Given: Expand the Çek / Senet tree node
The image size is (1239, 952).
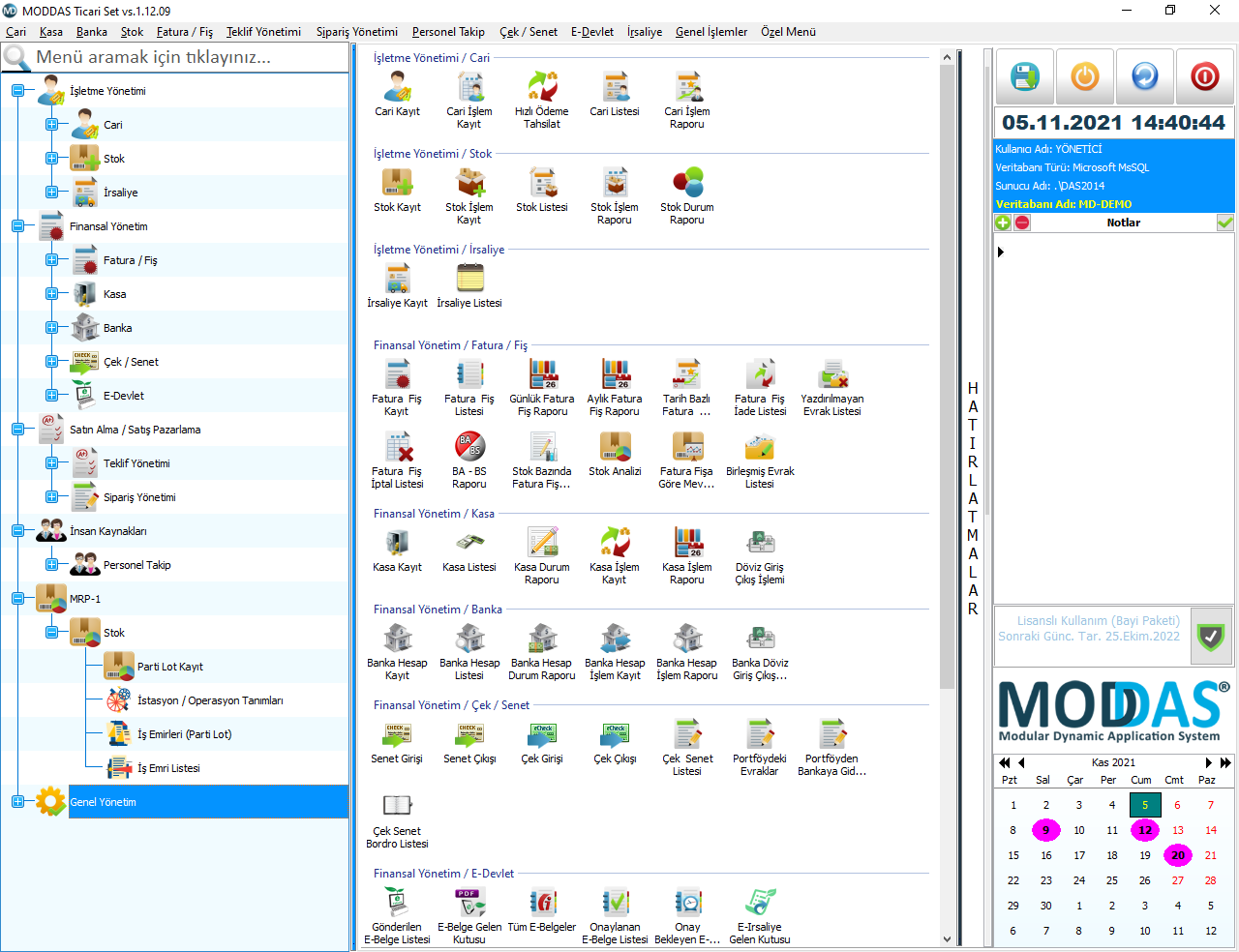Looking at the screenshot, I should pos(51,362).
